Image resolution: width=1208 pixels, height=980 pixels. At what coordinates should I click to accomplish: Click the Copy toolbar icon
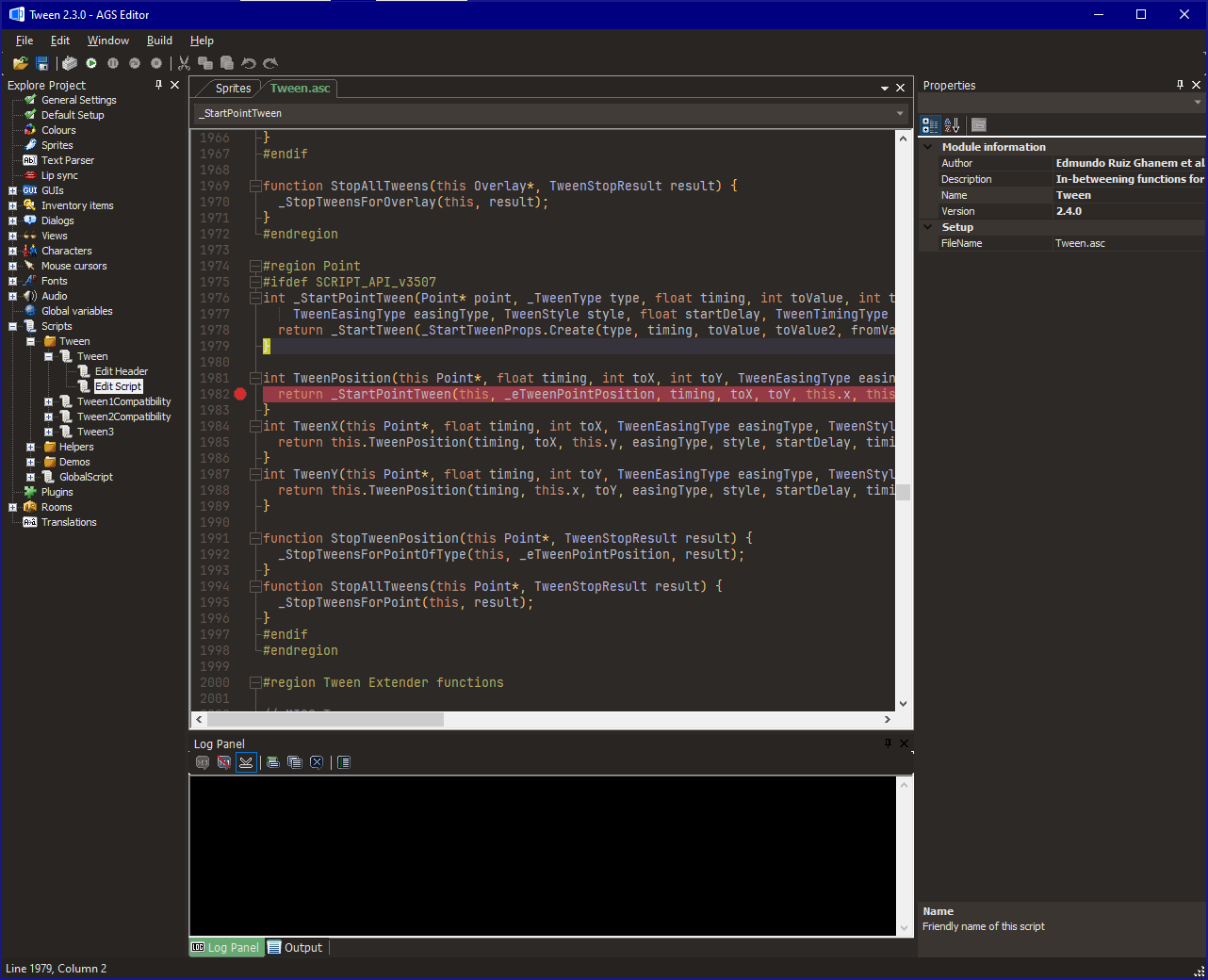(205, 63)
